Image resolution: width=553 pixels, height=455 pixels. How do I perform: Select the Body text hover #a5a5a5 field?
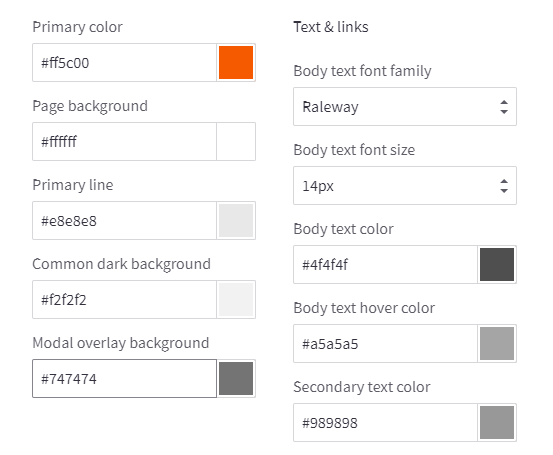[x=385, y=344]
